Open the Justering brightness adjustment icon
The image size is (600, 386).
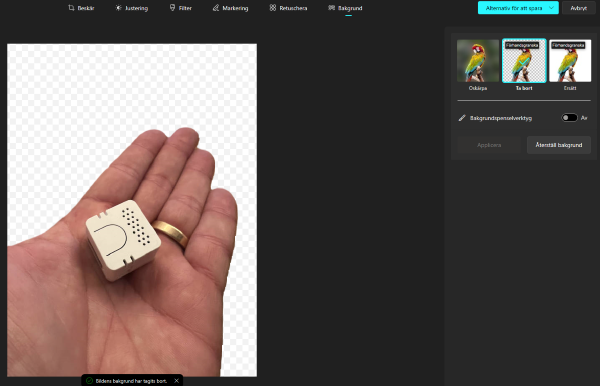(119, 8)
